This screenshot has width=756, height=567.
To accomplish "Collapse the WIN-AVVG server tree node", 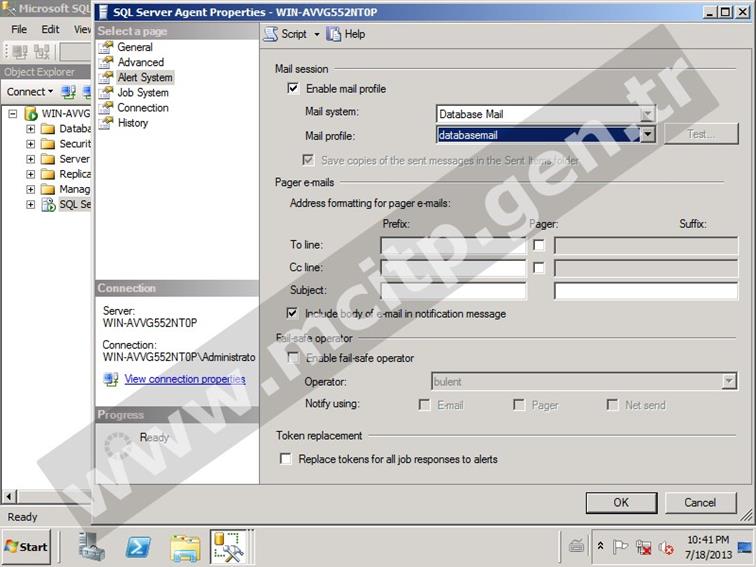I will pyautogui.click(x=13, y=114).
